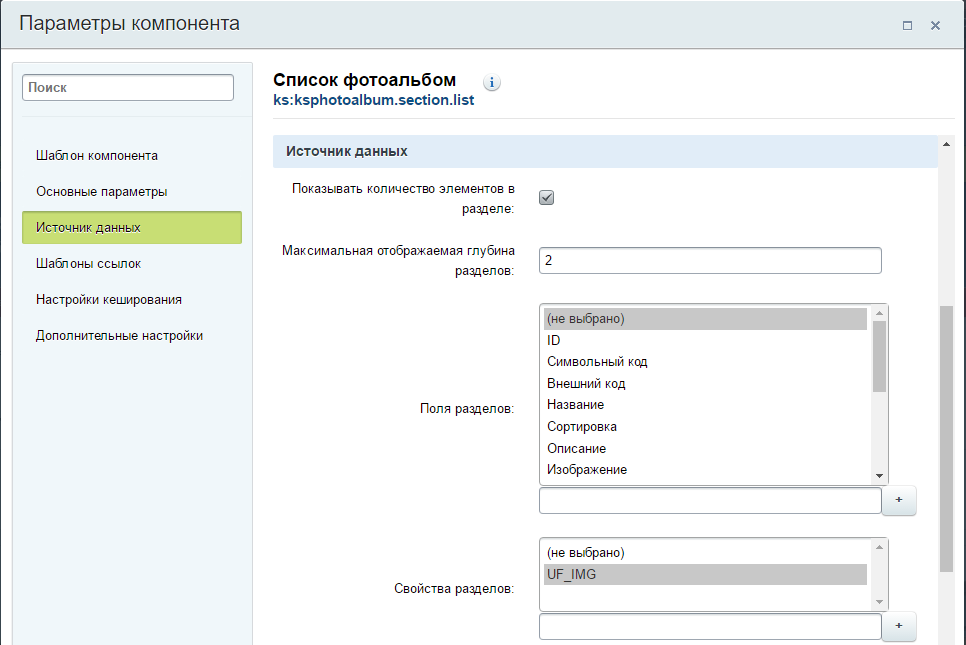Select Сортировка field option
This screenshot has width=966, height=645.
point(705,426)
